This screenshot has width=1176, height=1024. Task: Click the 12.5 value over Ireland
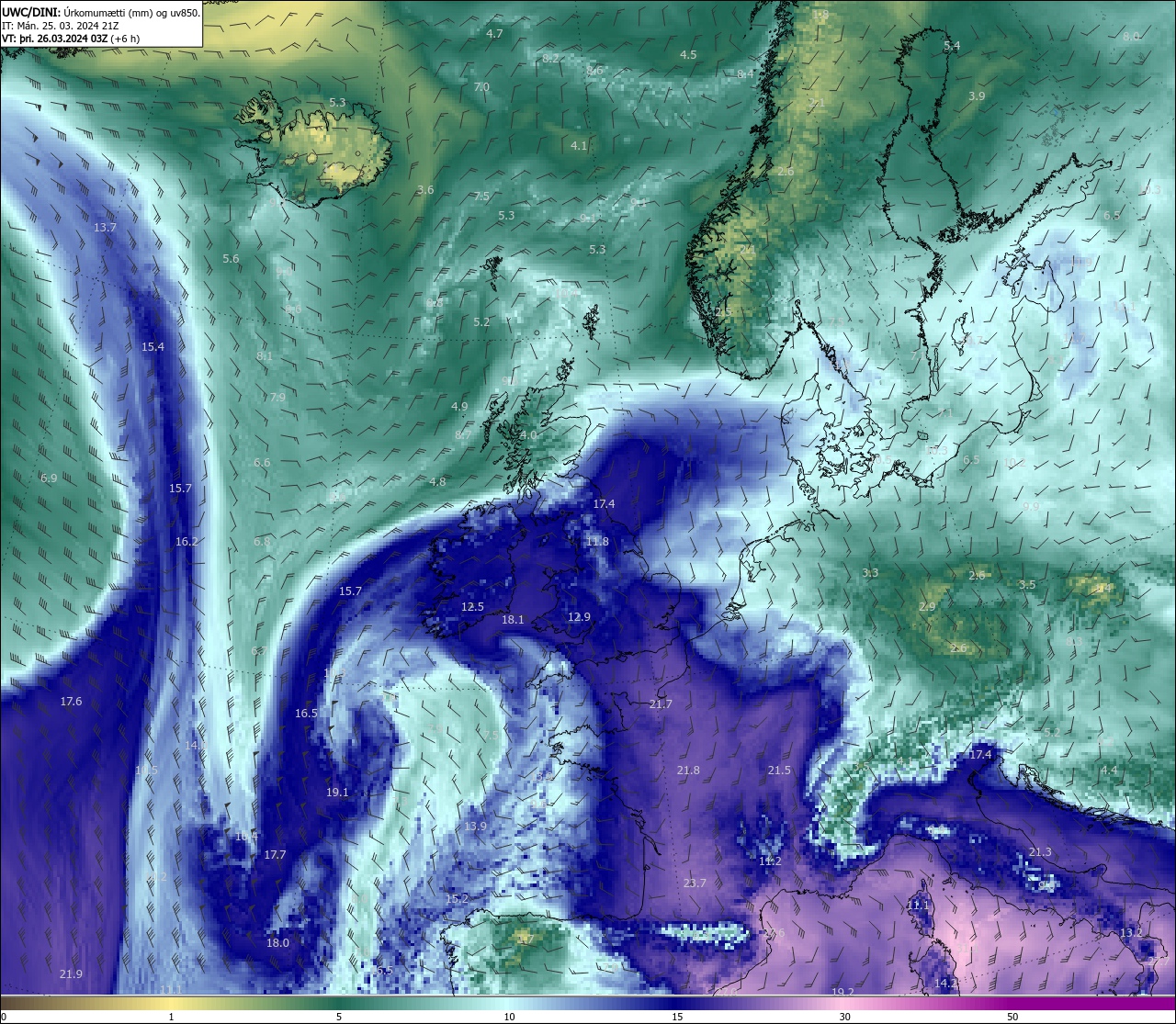click(472, 606)
